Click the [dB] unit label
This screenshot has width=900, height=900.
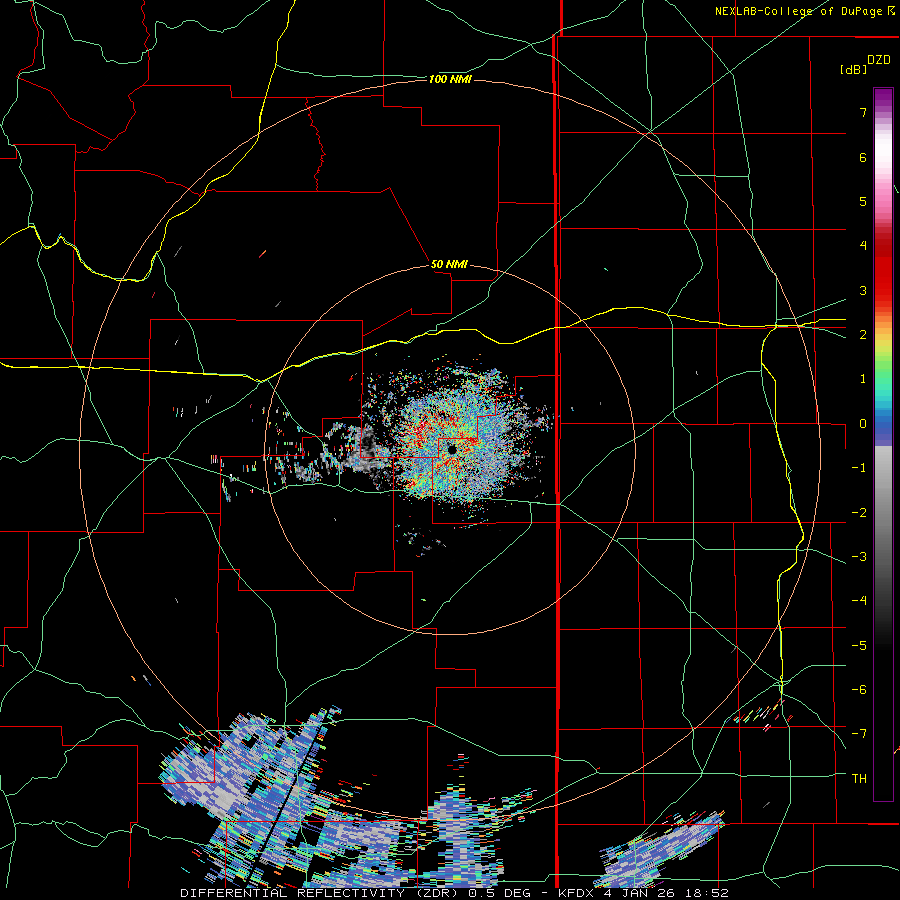853,69
